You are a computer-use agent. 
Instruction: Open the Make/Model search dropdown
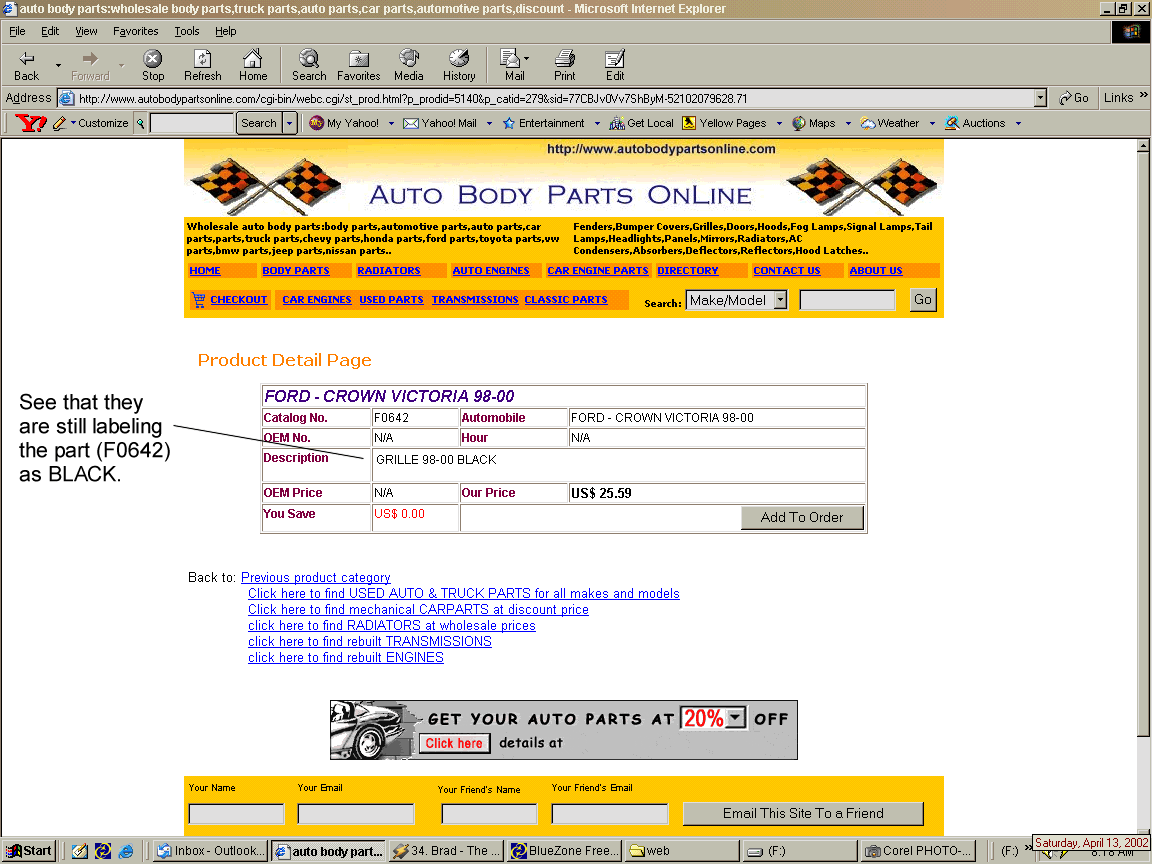(780, 300)
